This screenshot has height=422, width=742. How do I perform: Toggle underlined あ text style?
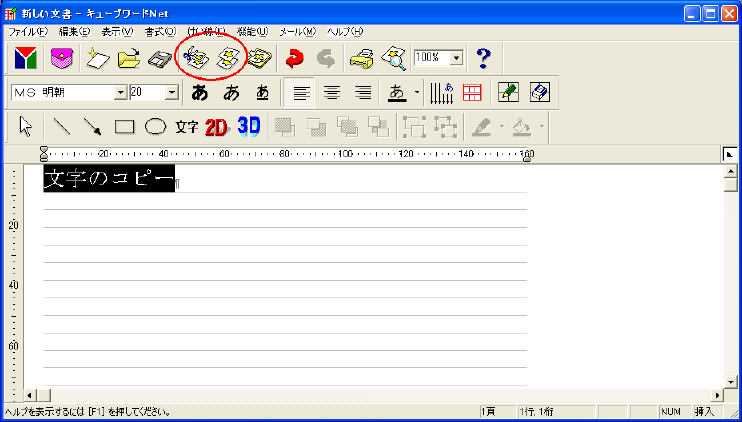point(263,93)
